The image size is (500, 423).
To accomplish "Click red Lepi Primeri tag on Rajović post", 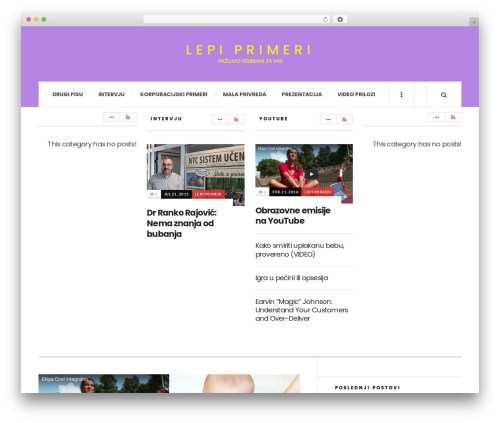I will [x=208, y=194].
